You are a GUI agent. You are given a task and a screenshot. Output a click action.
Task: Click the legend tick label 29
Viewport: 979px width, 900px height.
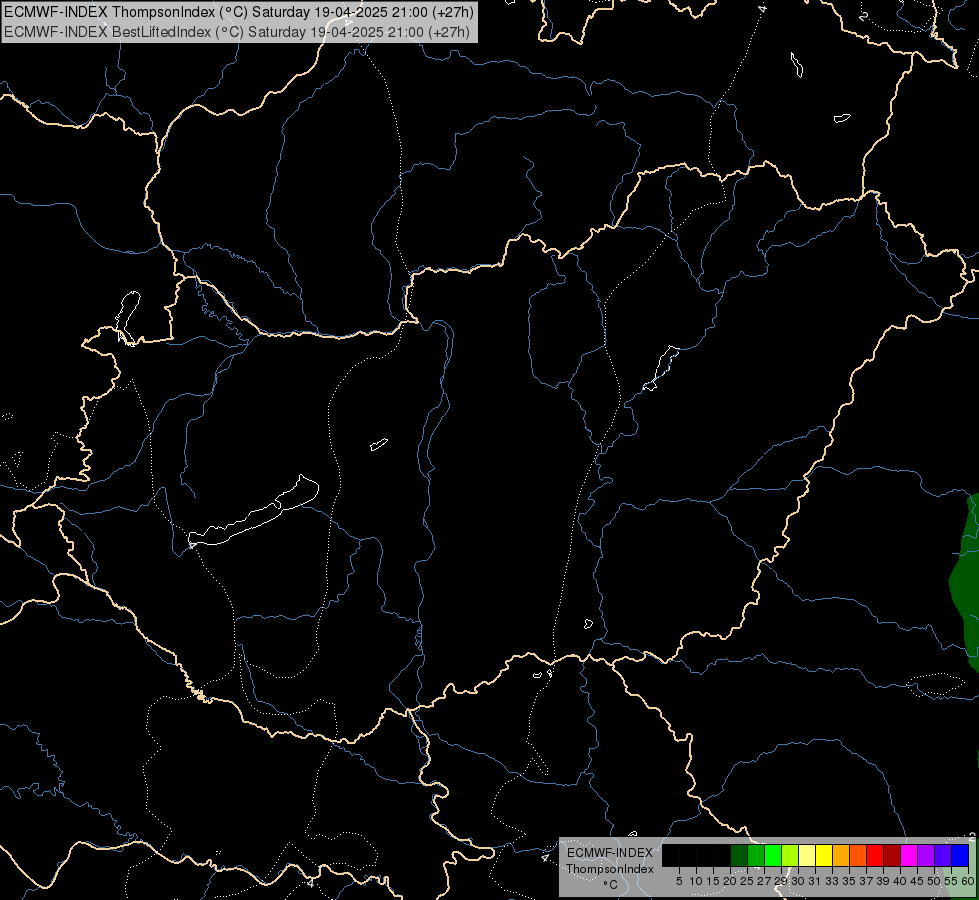(780, 881)
